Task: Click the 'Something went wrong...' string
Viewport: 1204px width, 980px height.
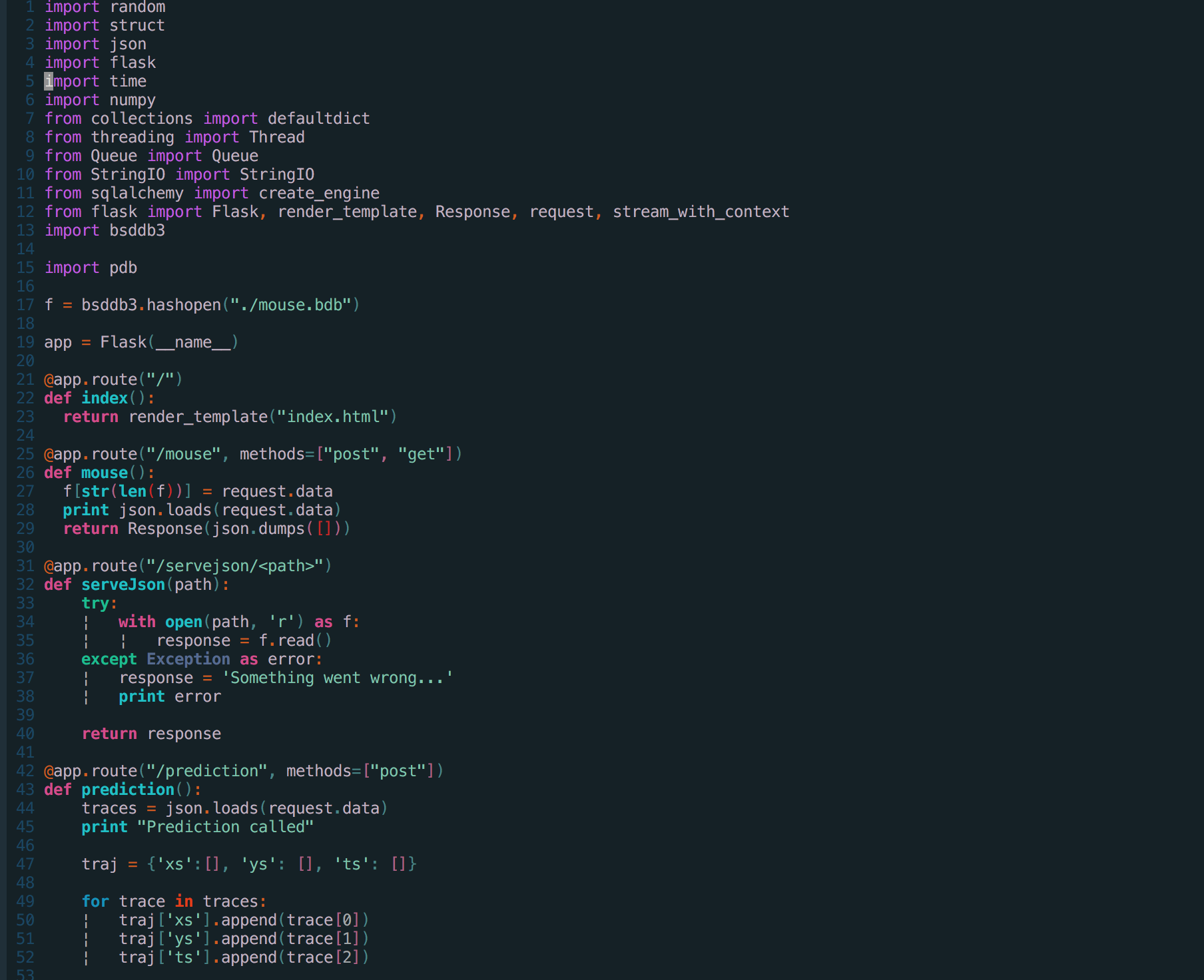Action: click(x=337, y=678)
